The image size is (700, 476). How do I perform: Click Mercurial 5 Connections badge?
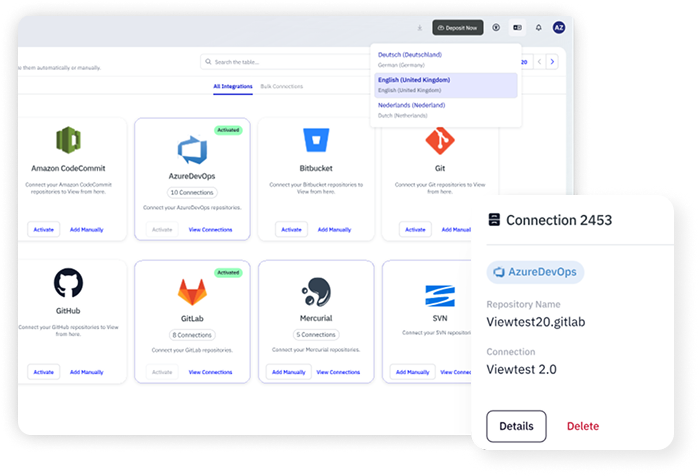(316, 334)
